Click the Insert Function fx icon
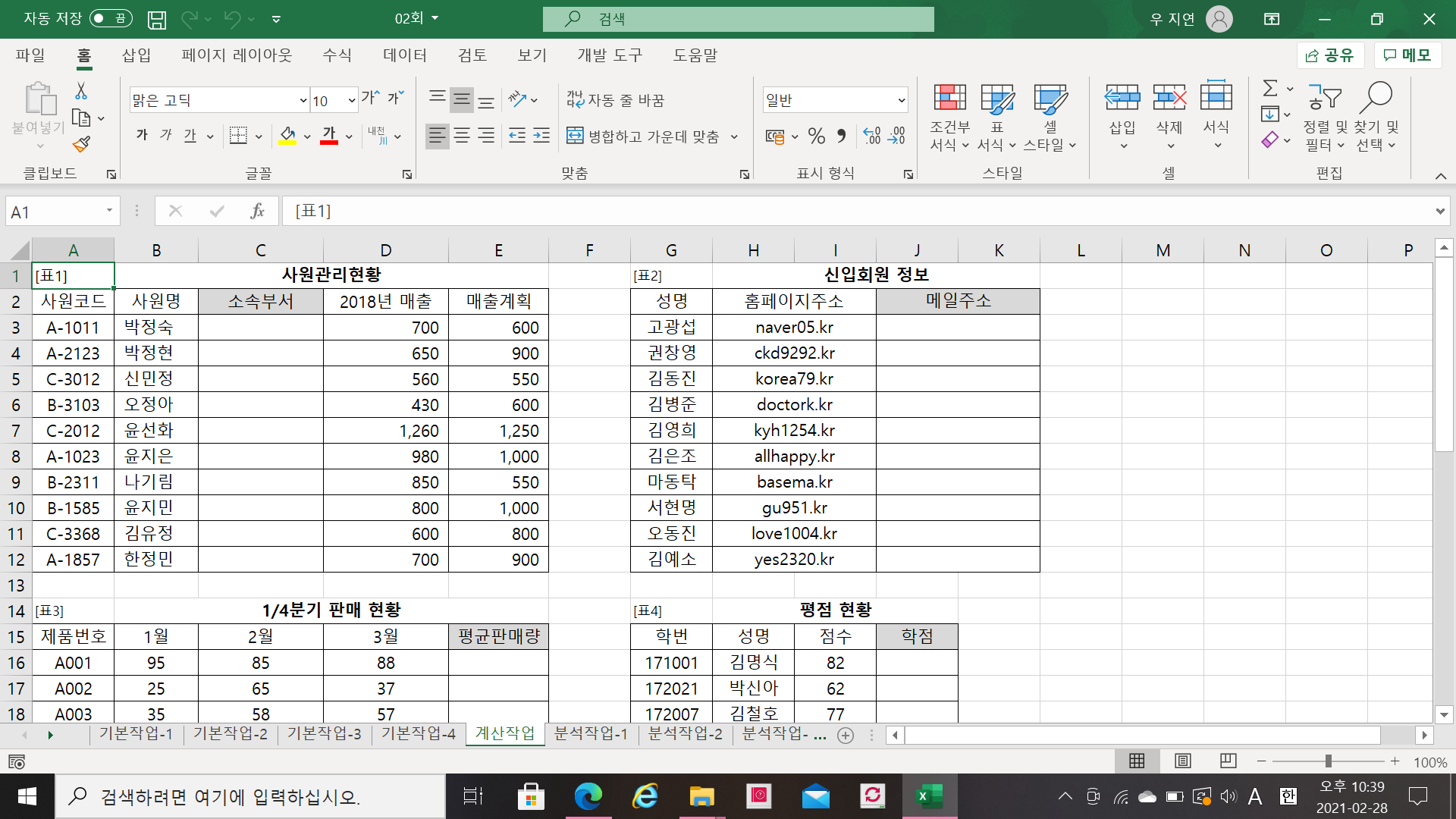 point(257,211)
